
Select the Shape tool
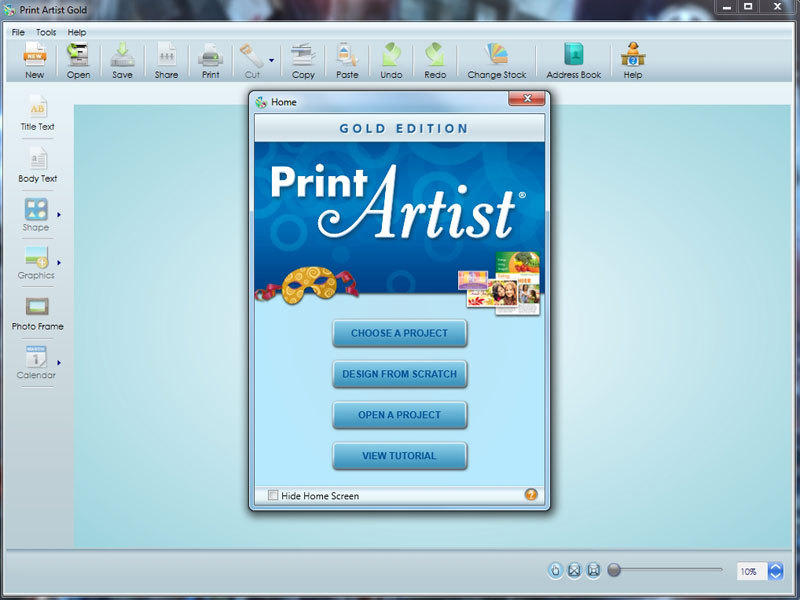pyautogui.click(x=36, y=215)
